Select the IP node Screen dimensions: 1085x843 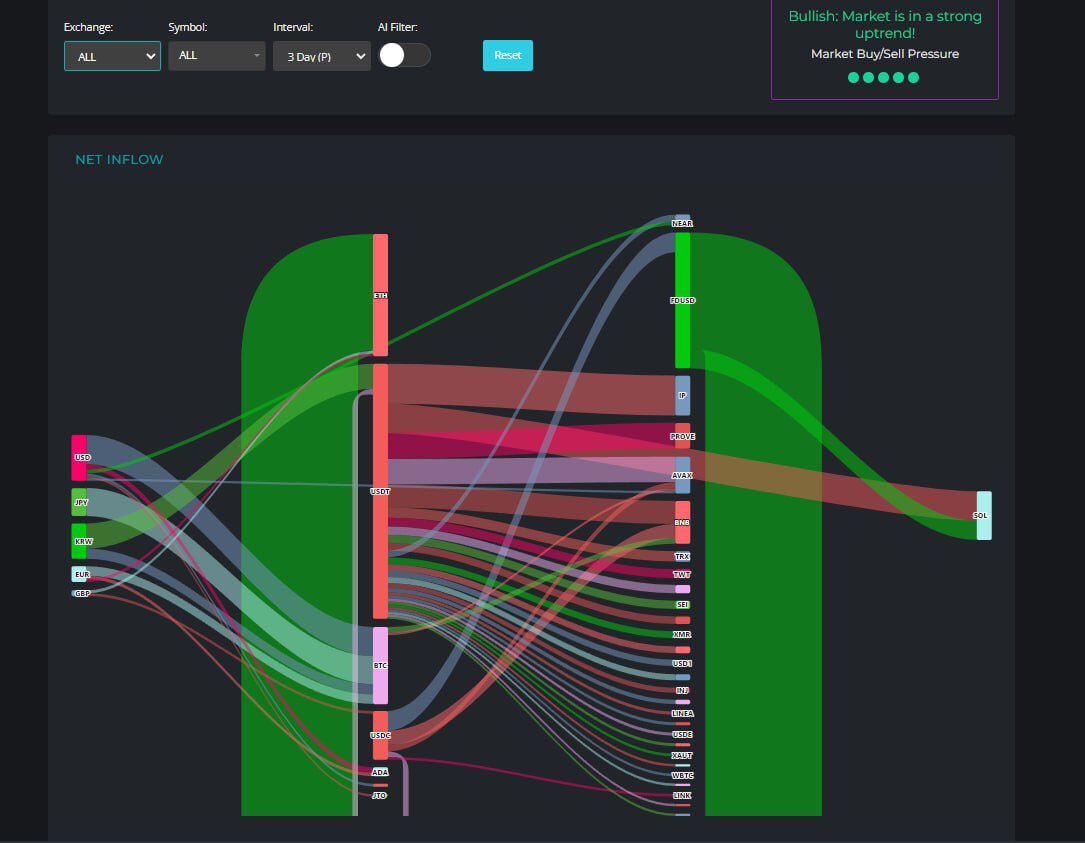coord(682,395)
